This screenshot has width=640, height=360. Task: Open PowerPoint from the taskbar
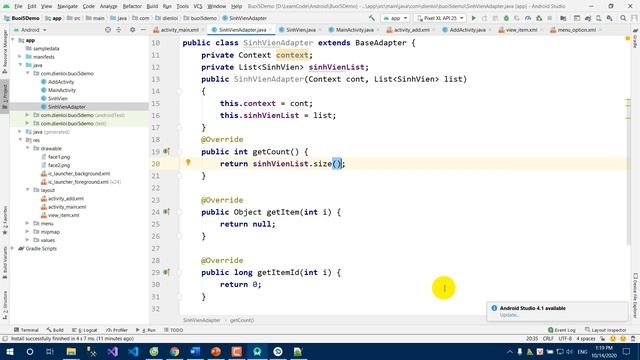coord(216,351)
